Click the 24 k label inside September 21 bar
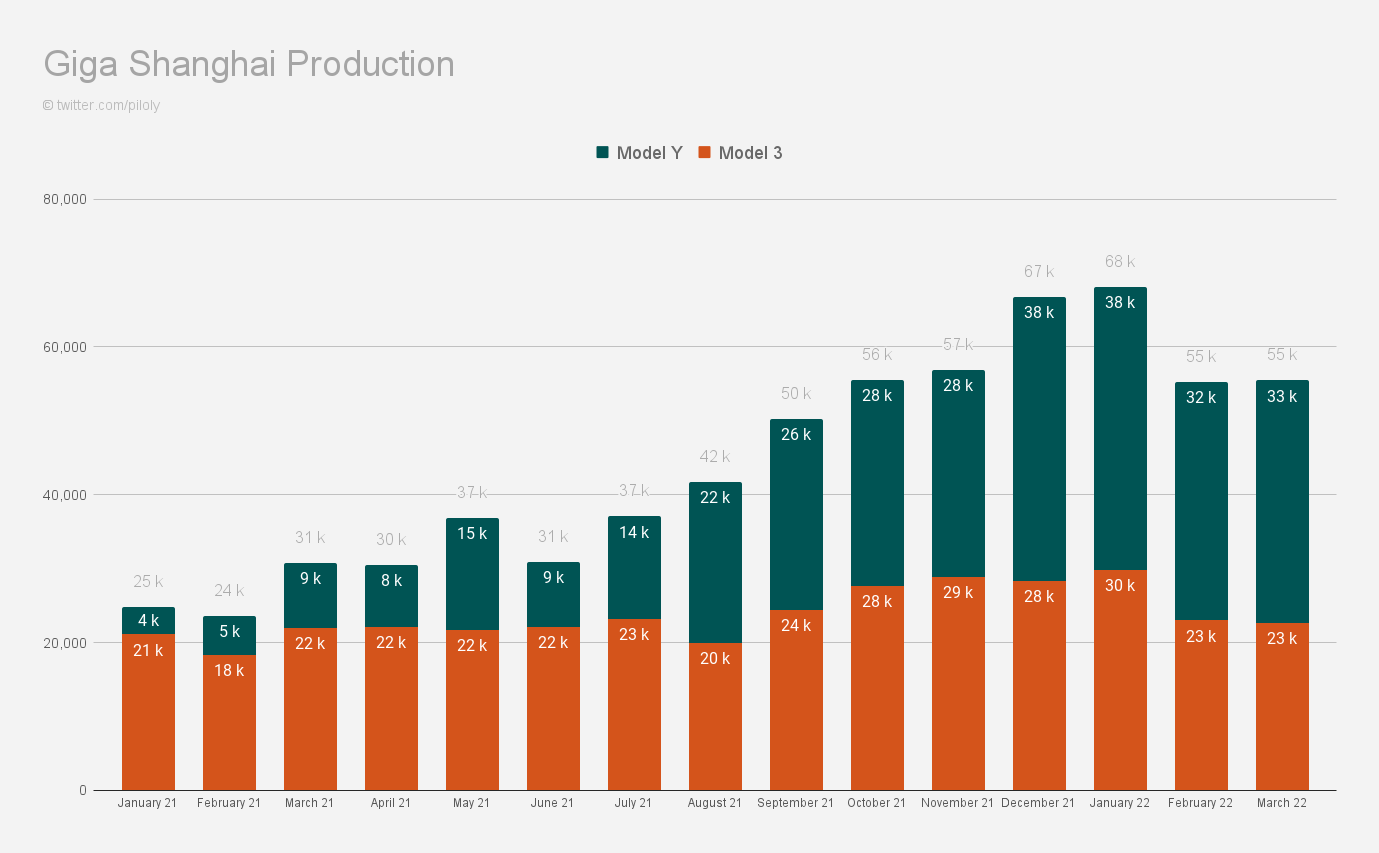 point(796,626)
